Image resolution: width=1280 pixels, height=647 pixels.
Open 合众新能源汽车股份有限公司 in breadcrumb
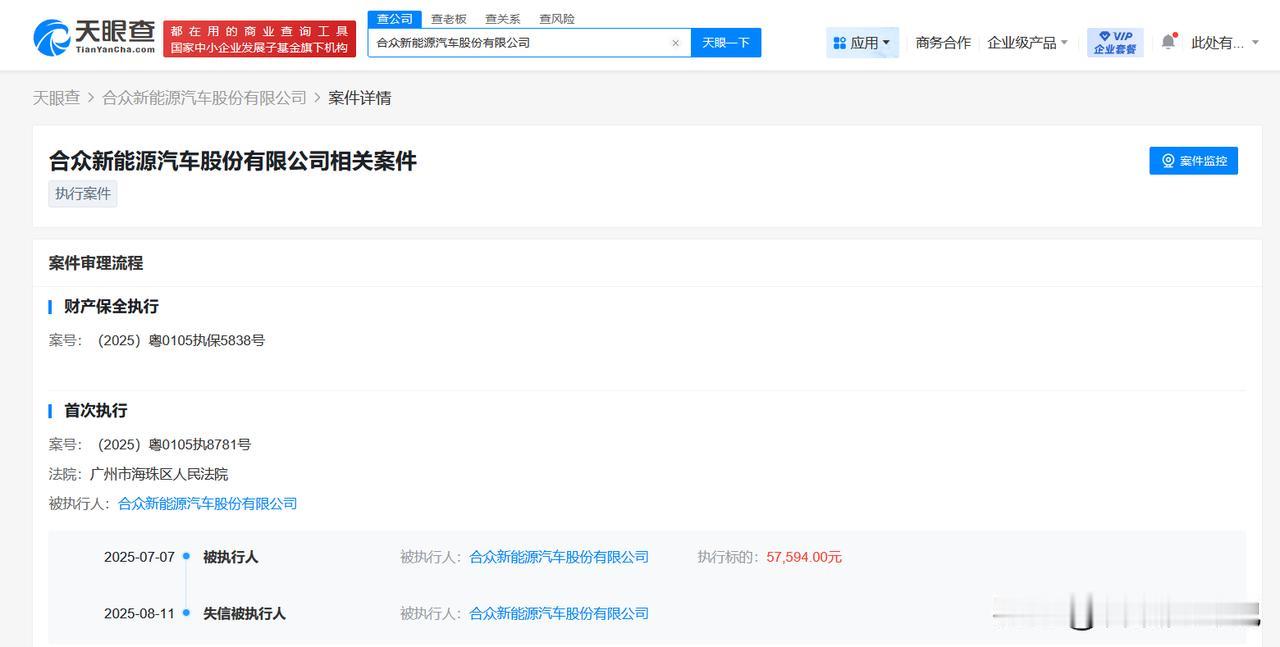coord(204,98)
